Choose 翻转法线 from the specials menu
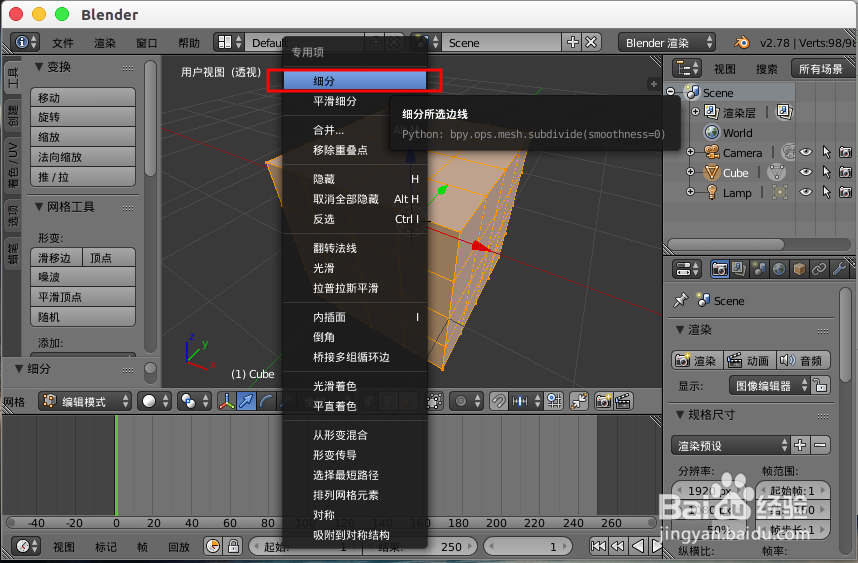Image resolution: width=858 pixels, height=563 pixels. tap(355, 248)
